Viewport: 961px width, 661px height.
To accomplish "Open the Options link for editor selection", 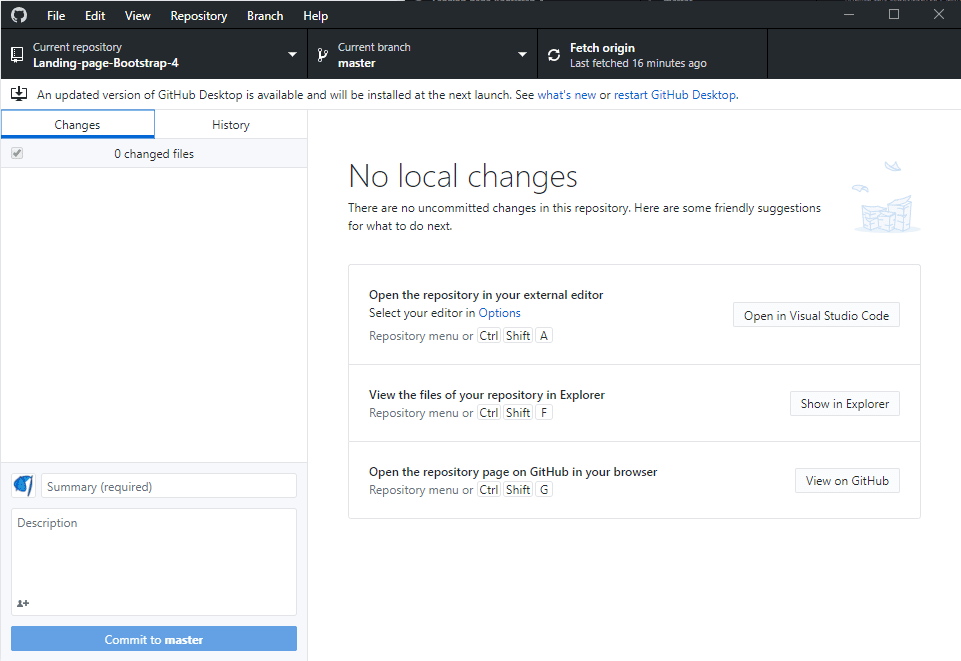I will coord(499,313).
